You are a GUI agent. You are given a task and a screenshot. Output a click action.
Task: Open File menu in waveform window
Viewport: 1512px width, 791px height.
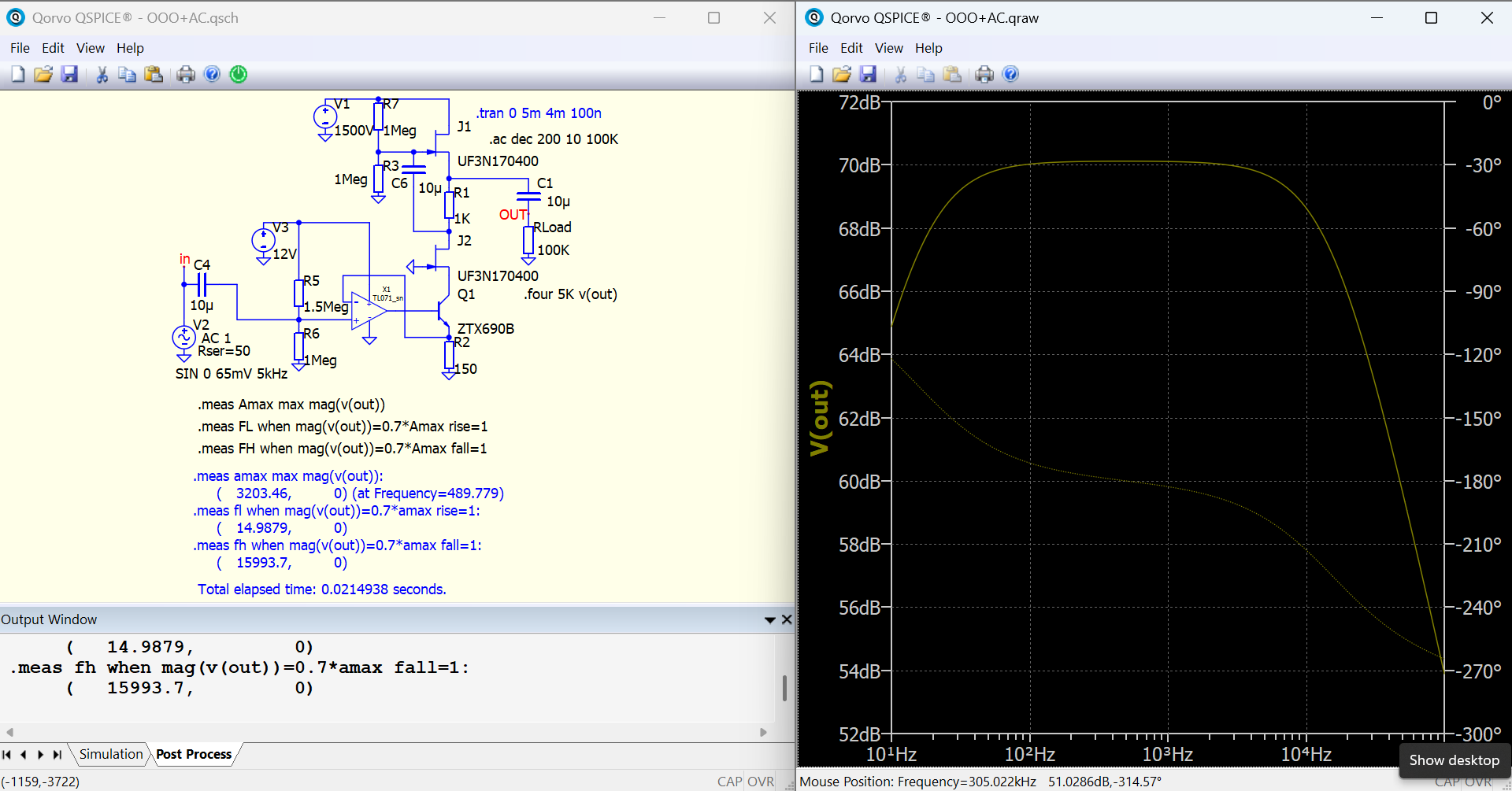pyautogui.click(x=818, y=48)
